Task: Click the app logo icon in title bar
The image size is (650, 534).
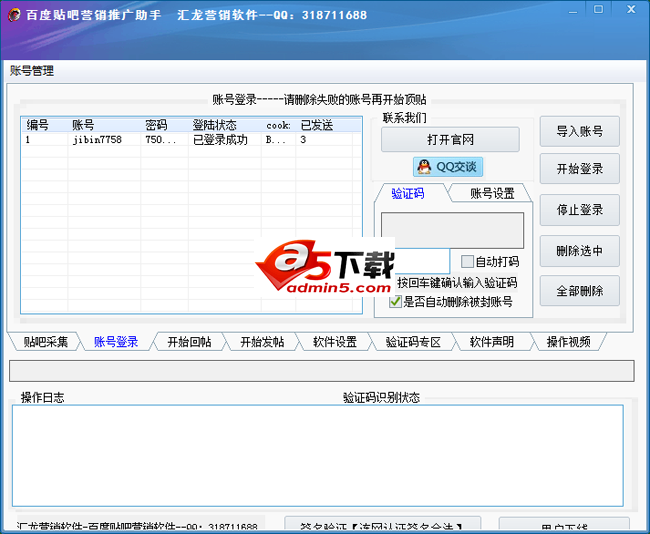Action: pyautogui.click(x=14, y=15)
